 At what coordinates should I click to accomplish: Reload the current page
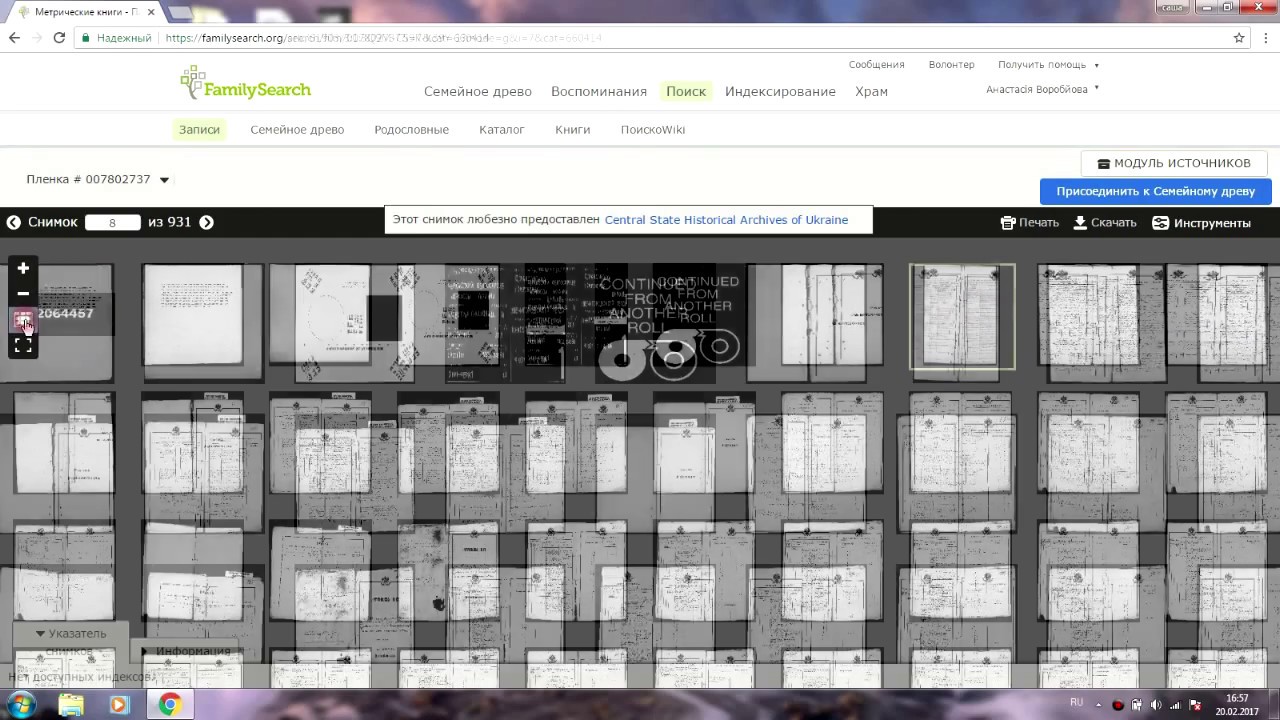pos(59,38)
